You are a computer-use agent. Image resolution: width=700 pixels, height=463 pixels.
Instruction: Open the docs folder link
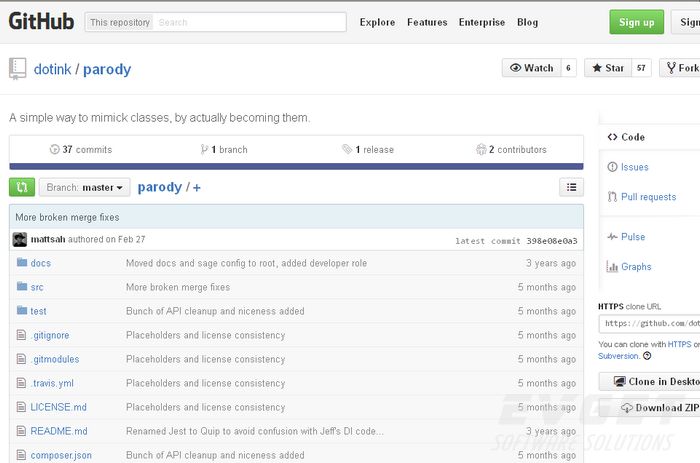[41, 263]
